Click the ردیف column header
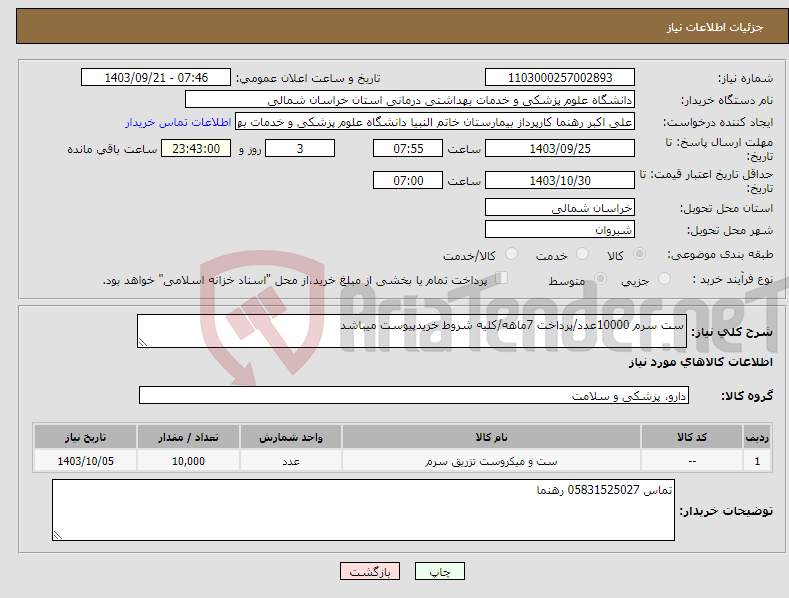 click(x=757, y=437)
